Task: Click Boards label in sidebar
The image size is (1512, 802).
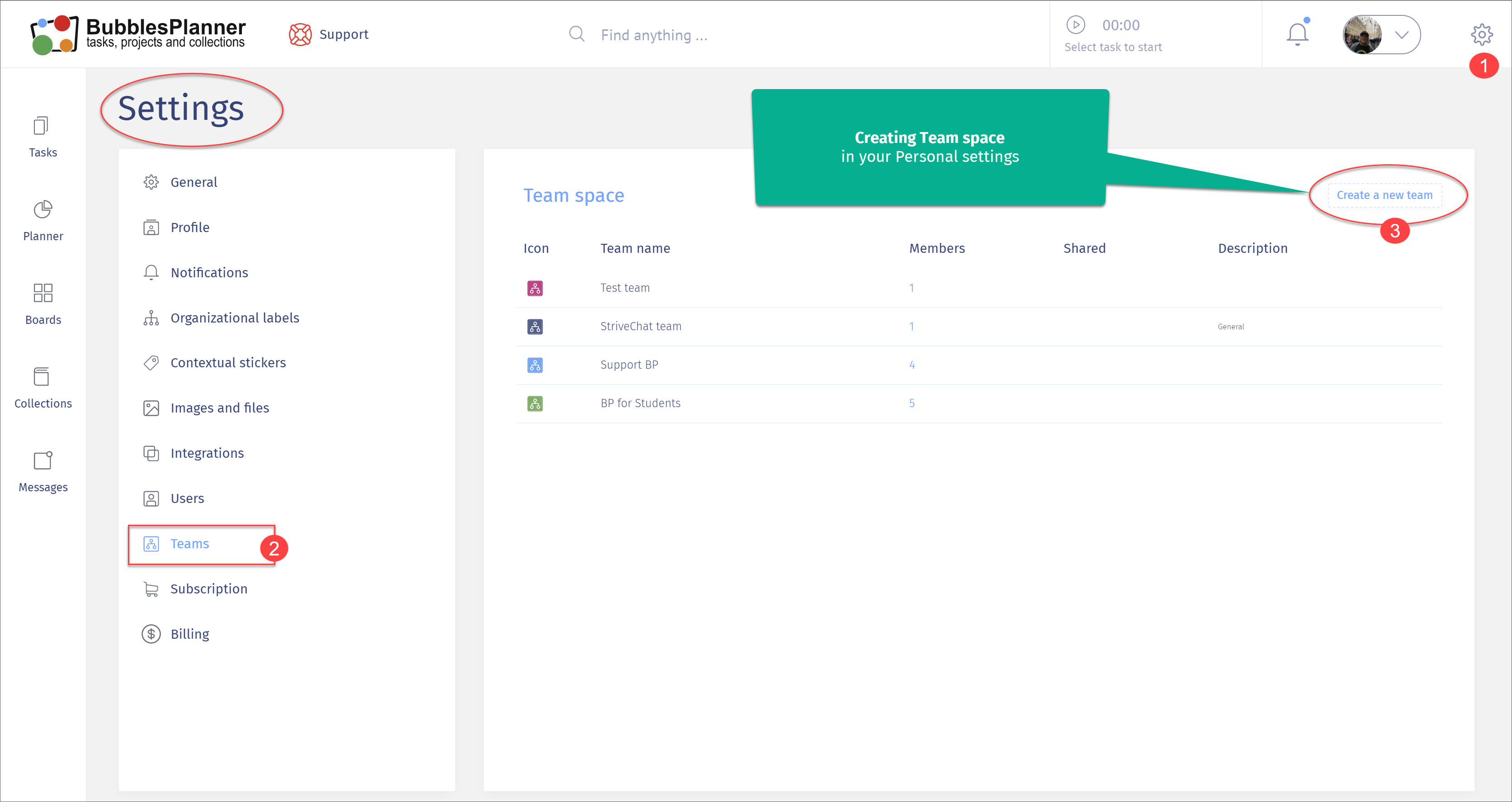Action: point(43,320)
